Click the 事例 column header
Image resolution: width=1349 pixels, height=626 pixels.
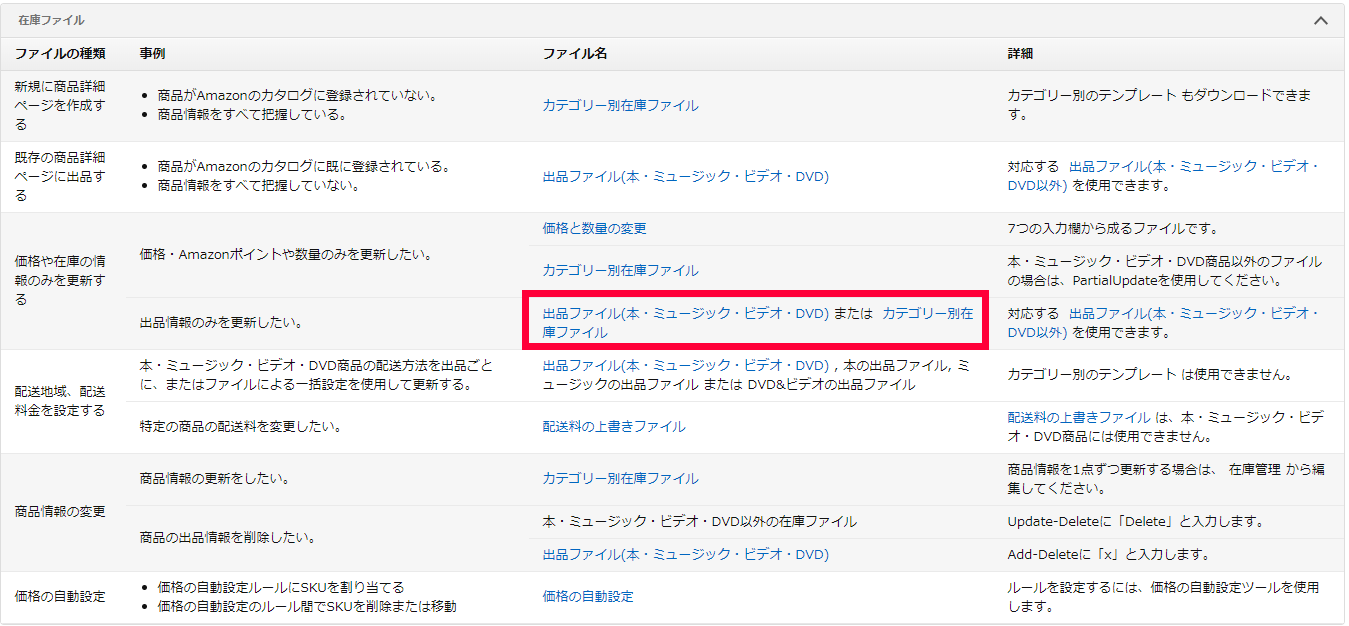(x=152, y=53)
